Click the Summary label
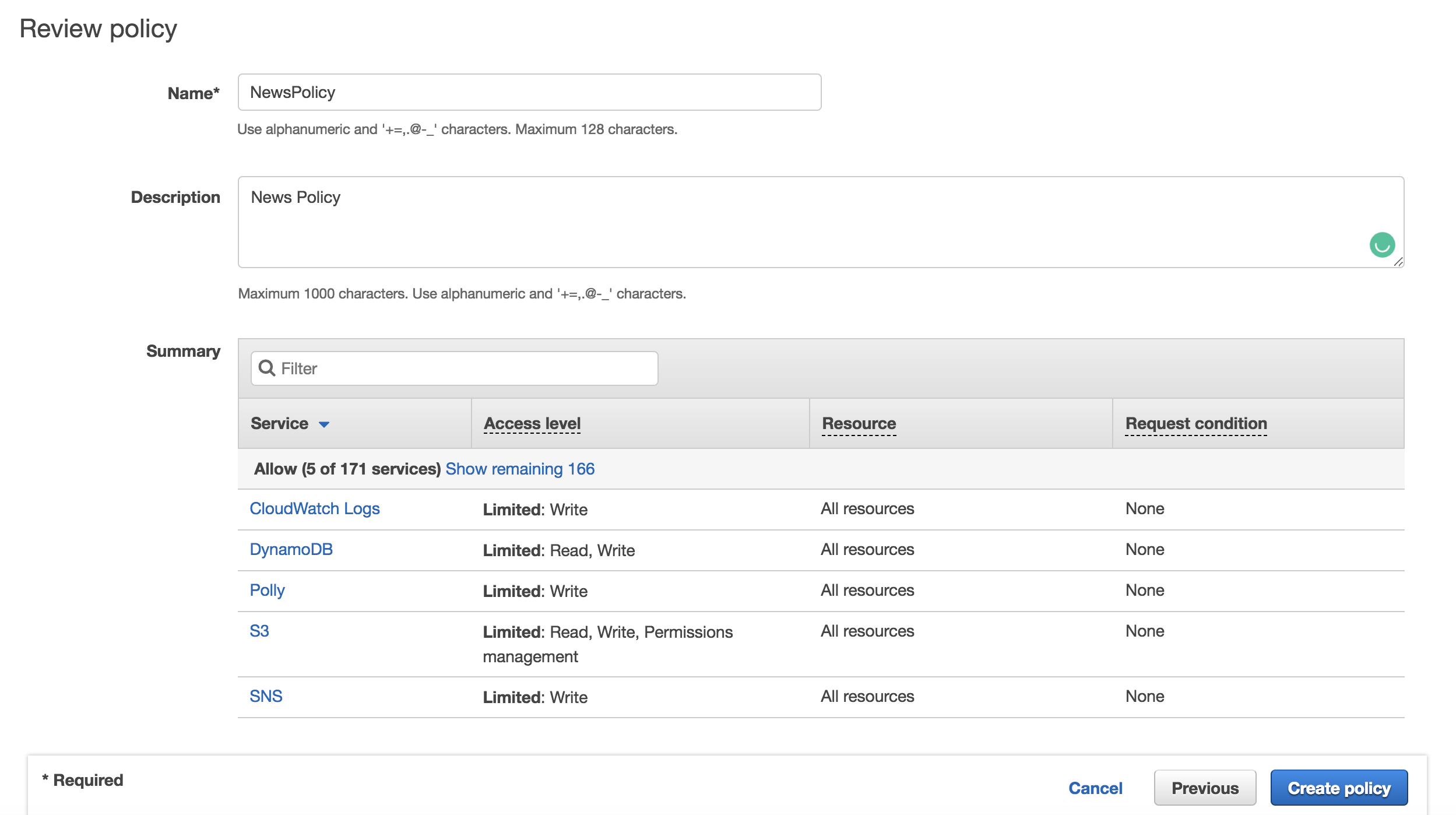The image size is (1456, 815). 183,351
